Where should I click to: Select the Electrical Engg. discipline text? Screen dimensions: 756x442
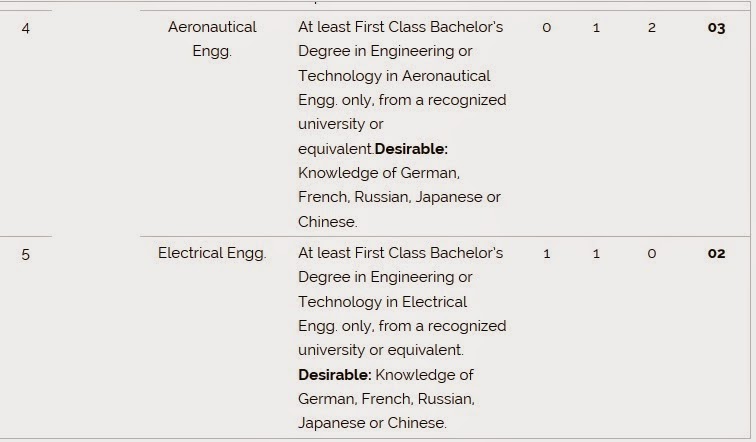tap(212, 254)
